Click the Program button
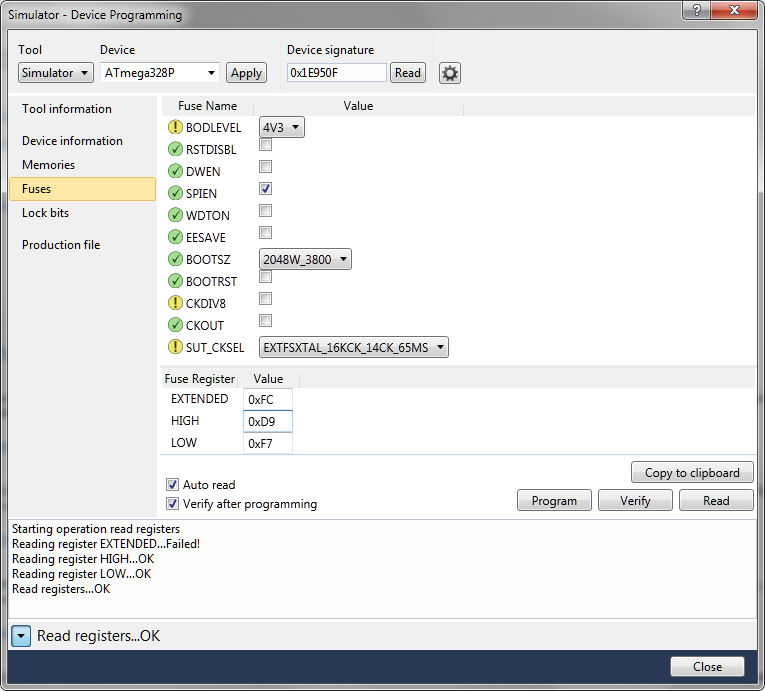Viewport: 765px width, 691px height. [554, 500]
